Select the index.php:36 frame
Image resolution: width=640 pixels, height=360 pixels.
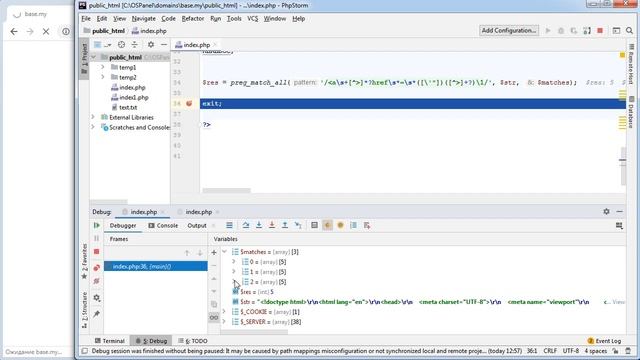156,267
